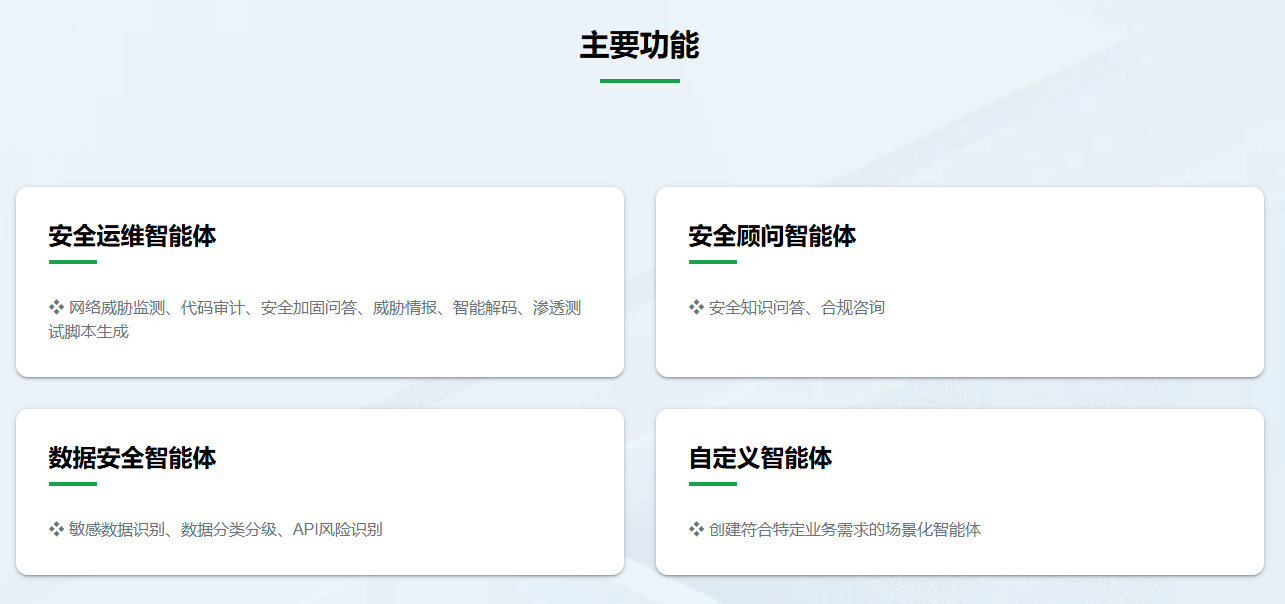Click the 试脚本生成 description line
The width and height of the screenshot is (1285, 604).
click(x=88, y=332)
